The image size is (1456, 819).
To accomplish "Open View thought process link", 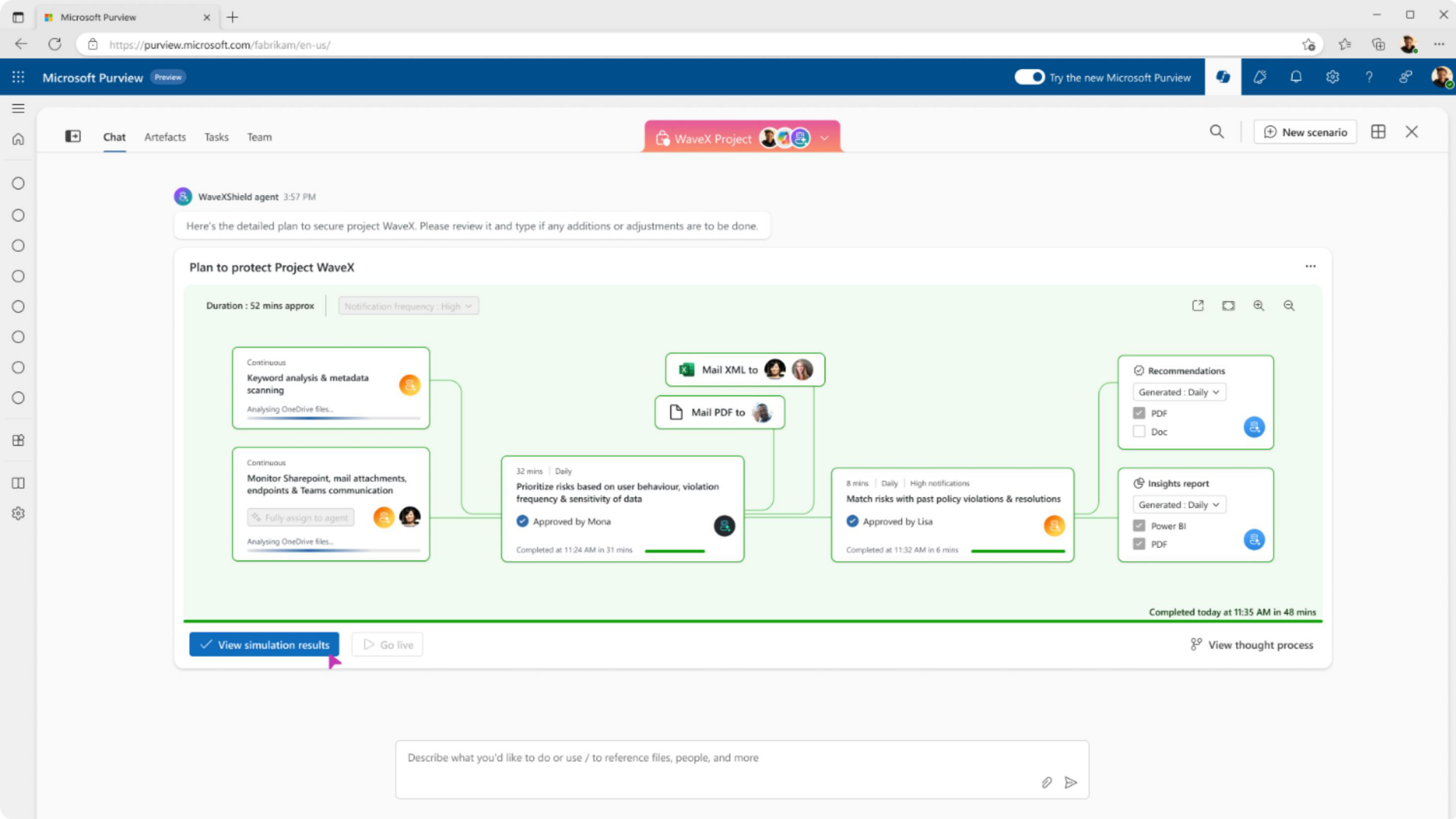I will point(1251,645).
